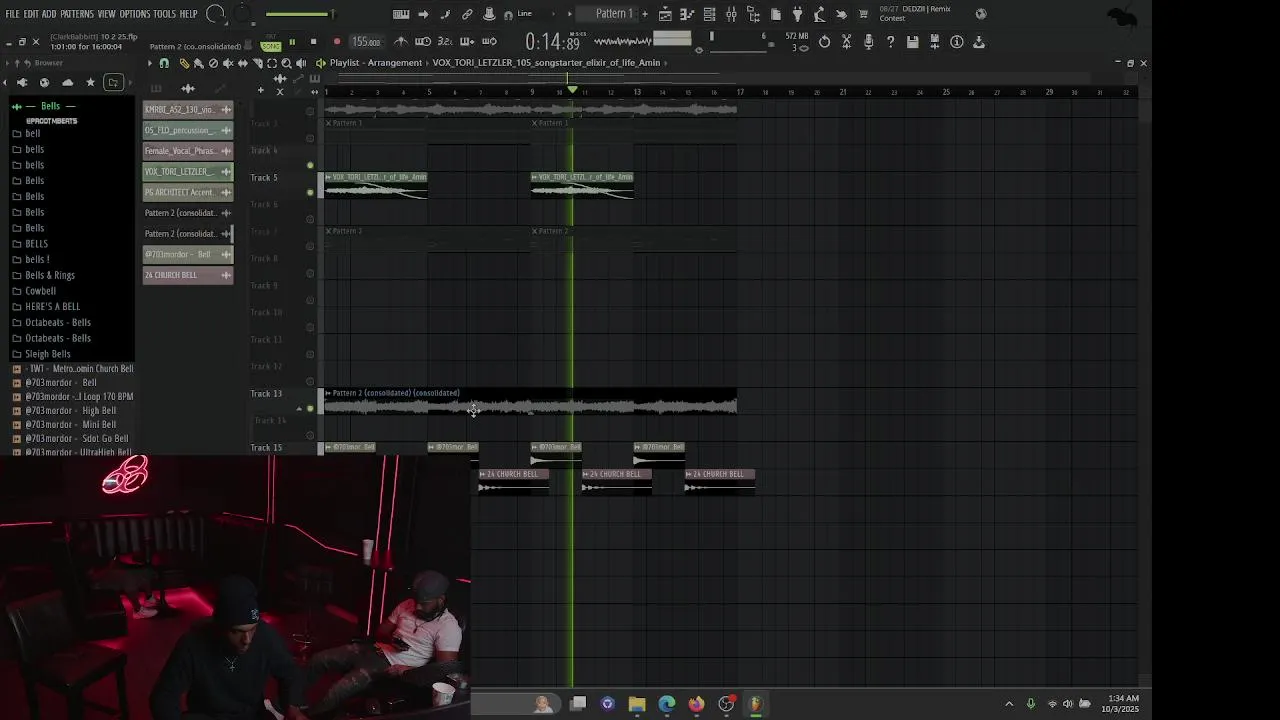Open the OPTIONS menu
1280x720 pixels.
tap(134, 14)
